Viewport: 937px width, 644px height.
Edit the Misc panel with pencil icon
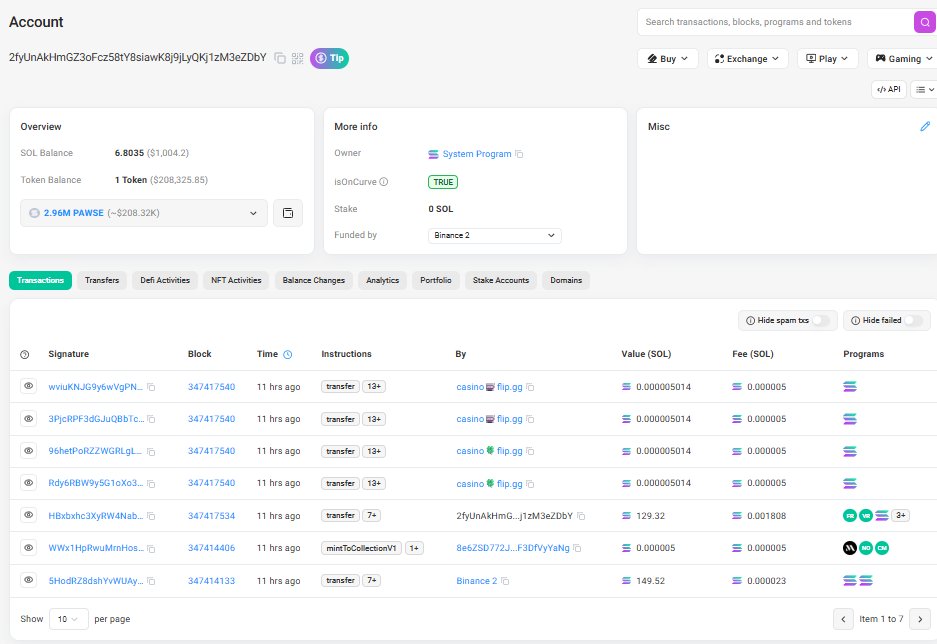[x=925, y=126]
